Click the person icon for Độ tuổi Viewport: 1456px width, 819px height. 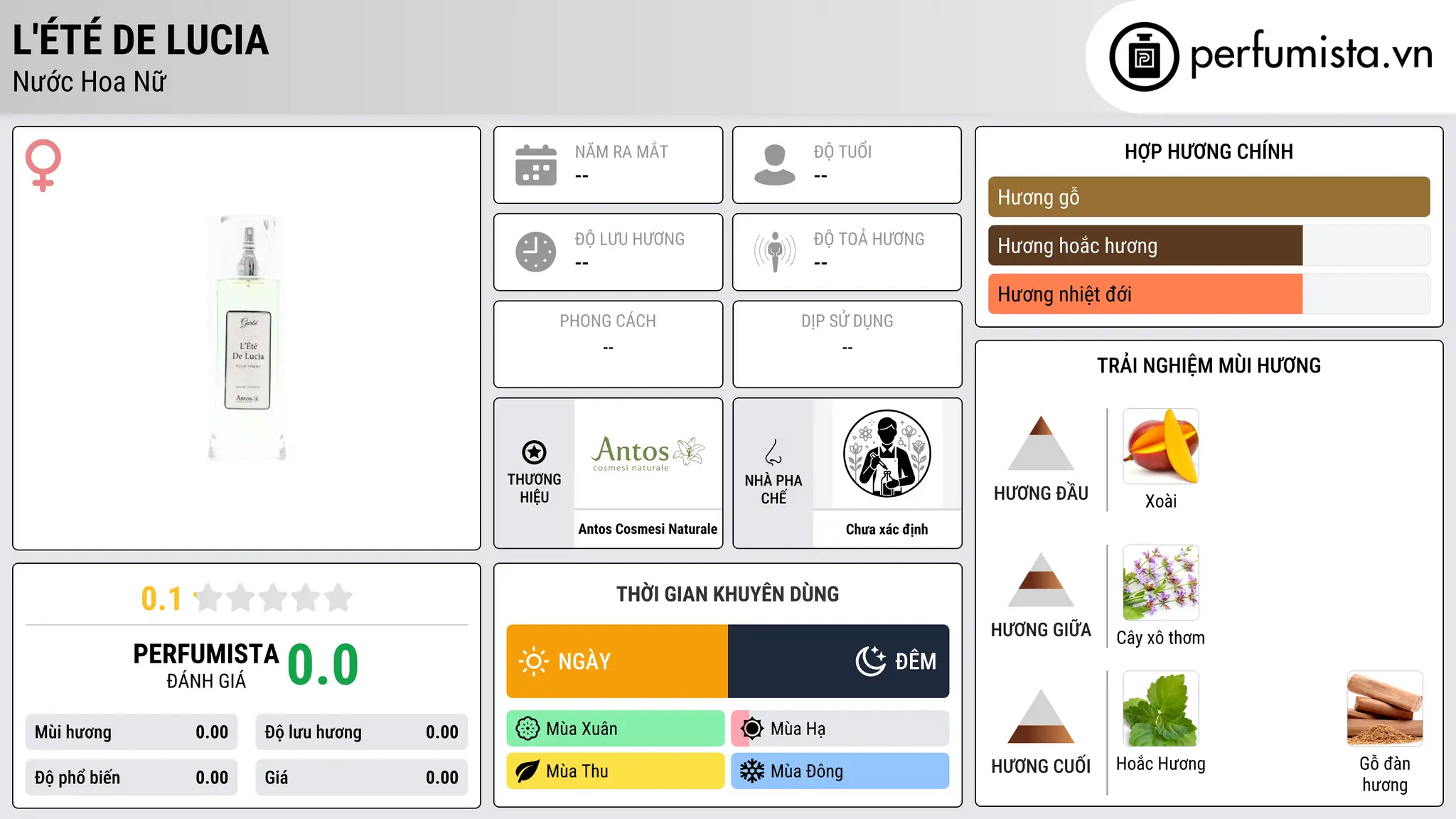(775, 165)
